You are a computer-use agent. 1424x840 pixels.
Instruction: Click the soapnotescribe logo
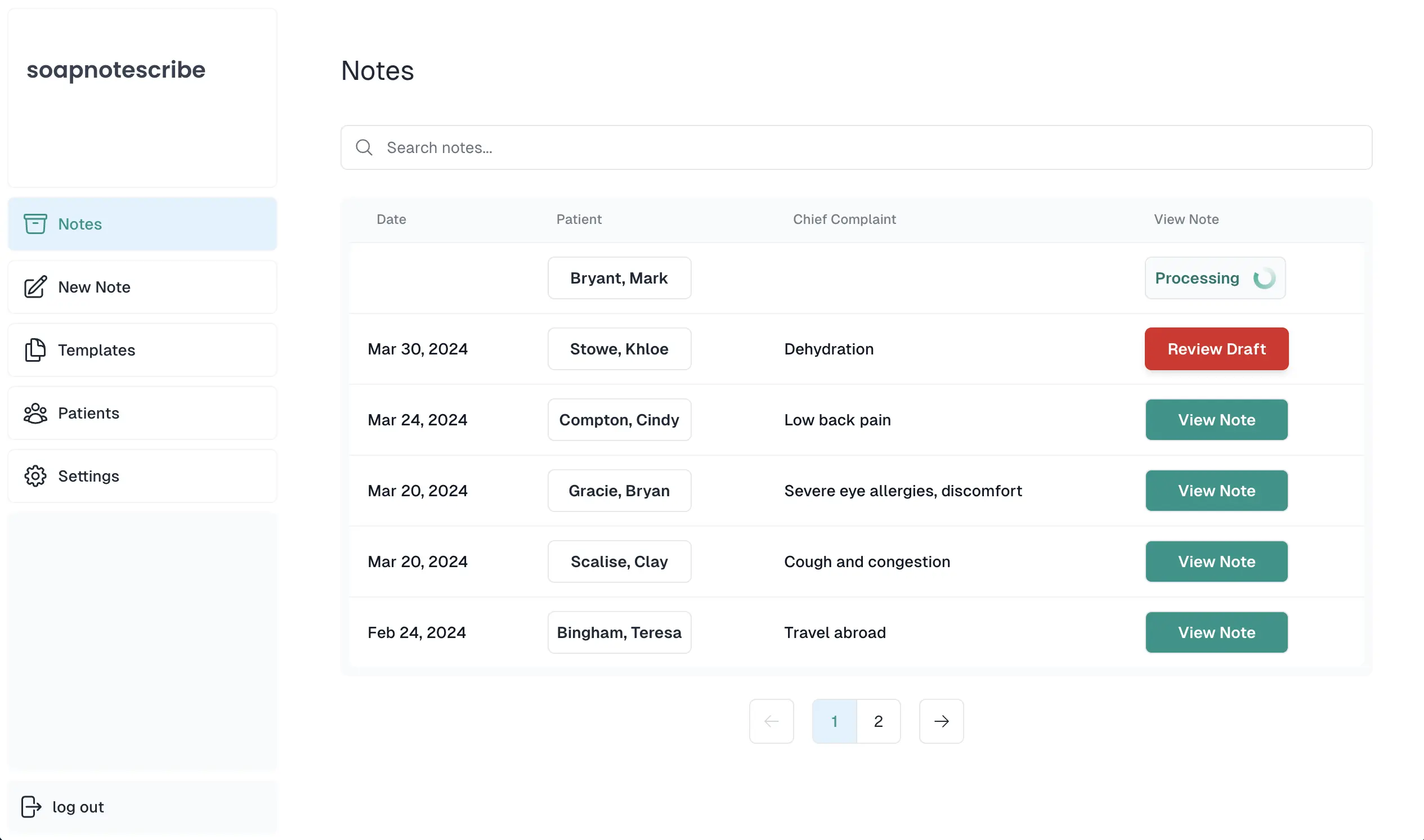click(x=116, y=69)
